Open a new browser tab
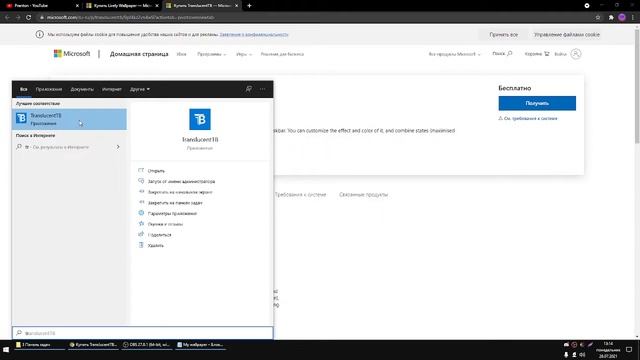 pos(249,6)
